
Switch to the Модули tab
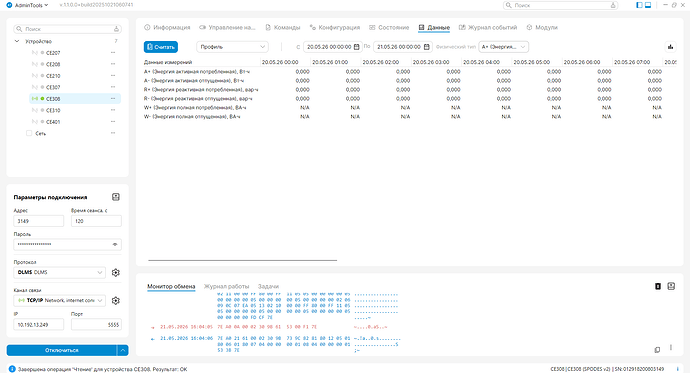tap(542, 27)
